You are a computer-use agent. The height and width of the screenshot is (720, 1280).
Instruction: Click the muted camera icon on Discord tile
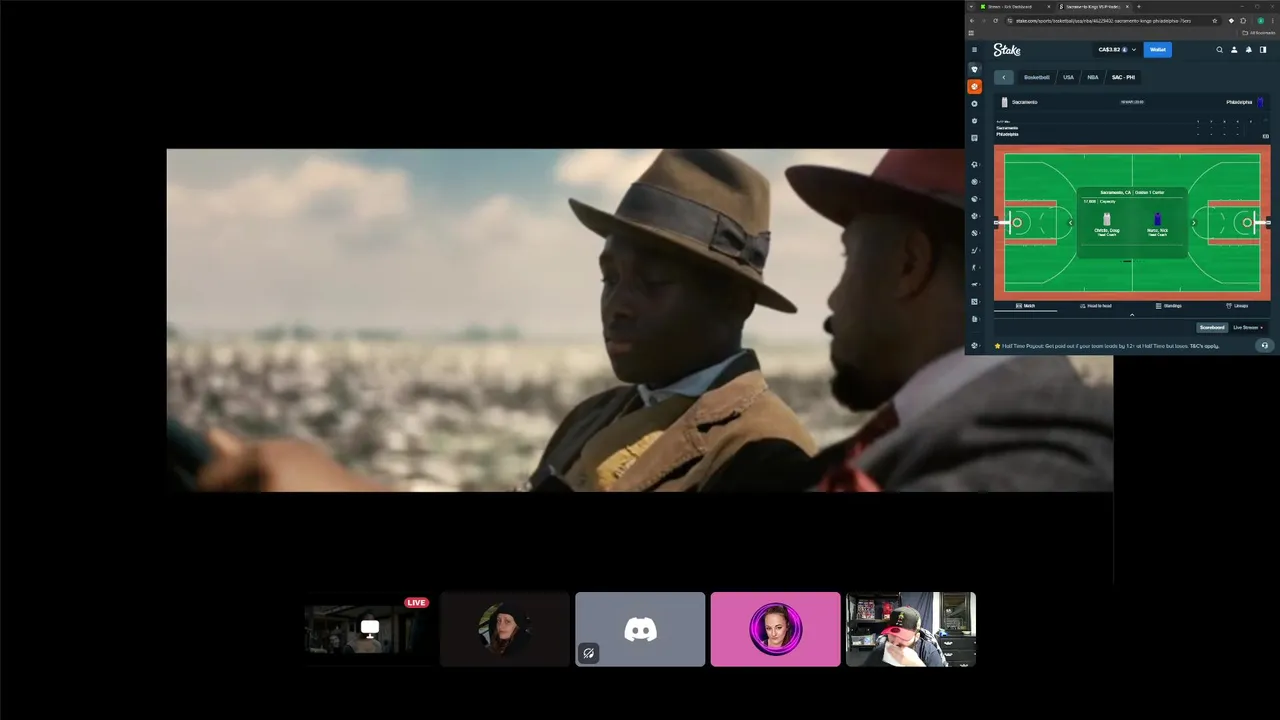tap(588, 653)
